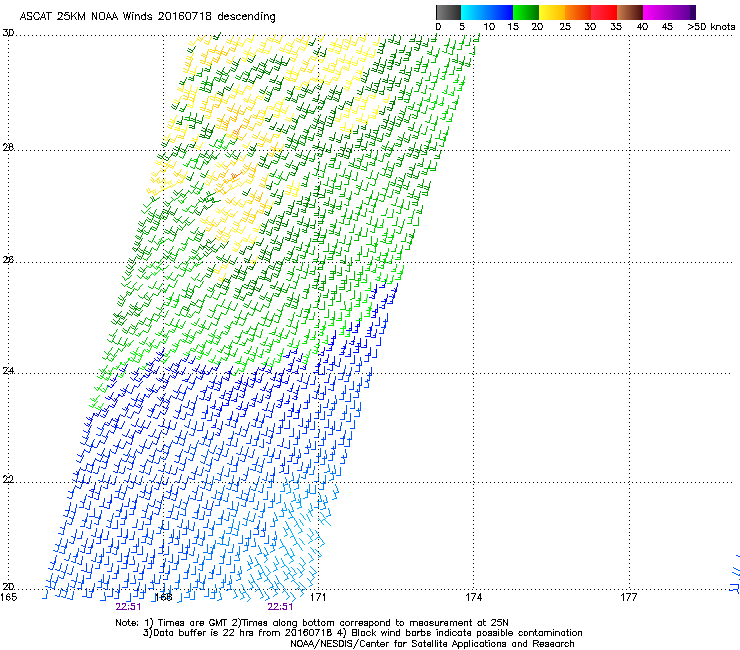
Task: Click the longitude axis label '165'
Action: tap(9, 597)
